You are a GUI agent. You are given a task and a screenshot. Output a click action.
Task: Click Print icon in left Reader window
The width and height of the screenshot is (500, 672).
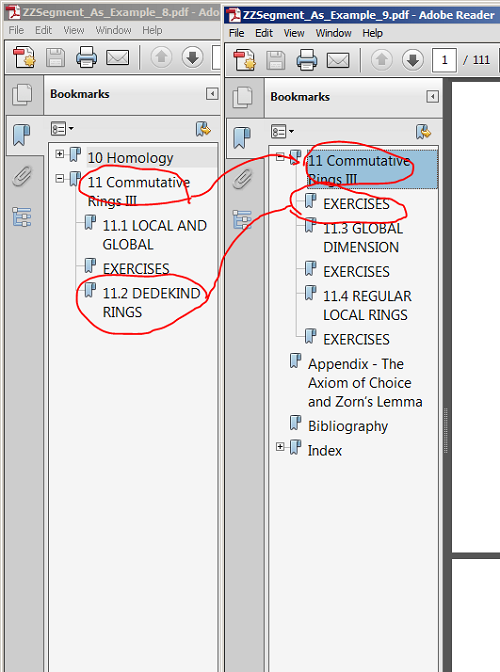[87, 57]
